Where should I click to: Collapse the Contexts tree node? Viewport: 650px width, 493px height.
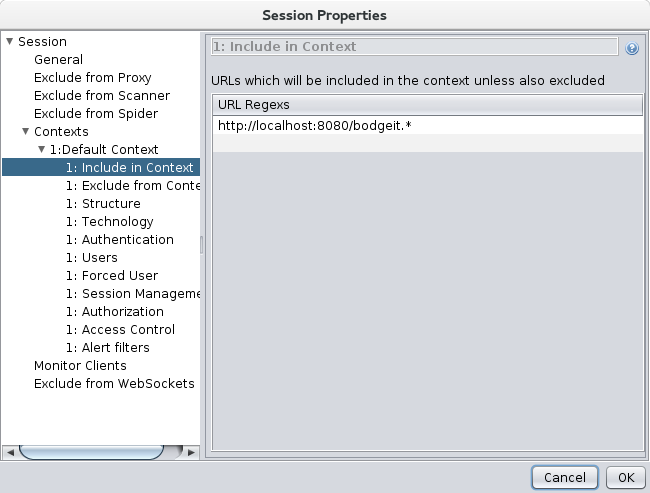[25, 132]
